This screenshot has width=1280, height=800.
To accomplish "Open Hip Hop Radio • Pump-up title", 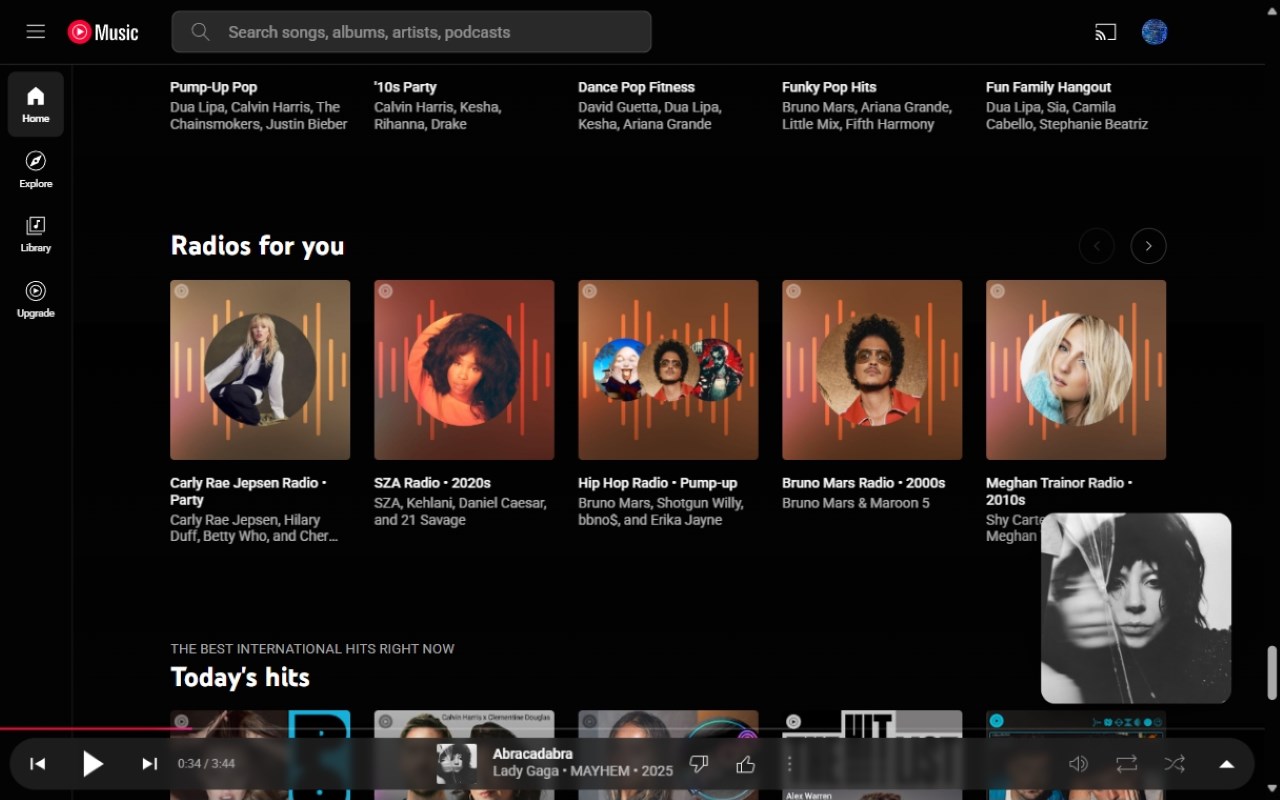I will [x=657, y=483].
